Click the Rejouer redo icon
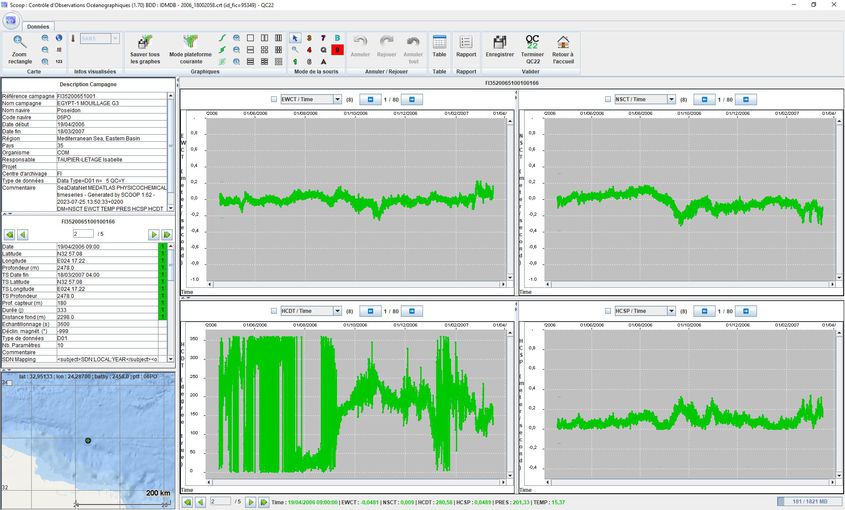Image resolution: width=845 pixels, height=510 pixels. (386, 46)
